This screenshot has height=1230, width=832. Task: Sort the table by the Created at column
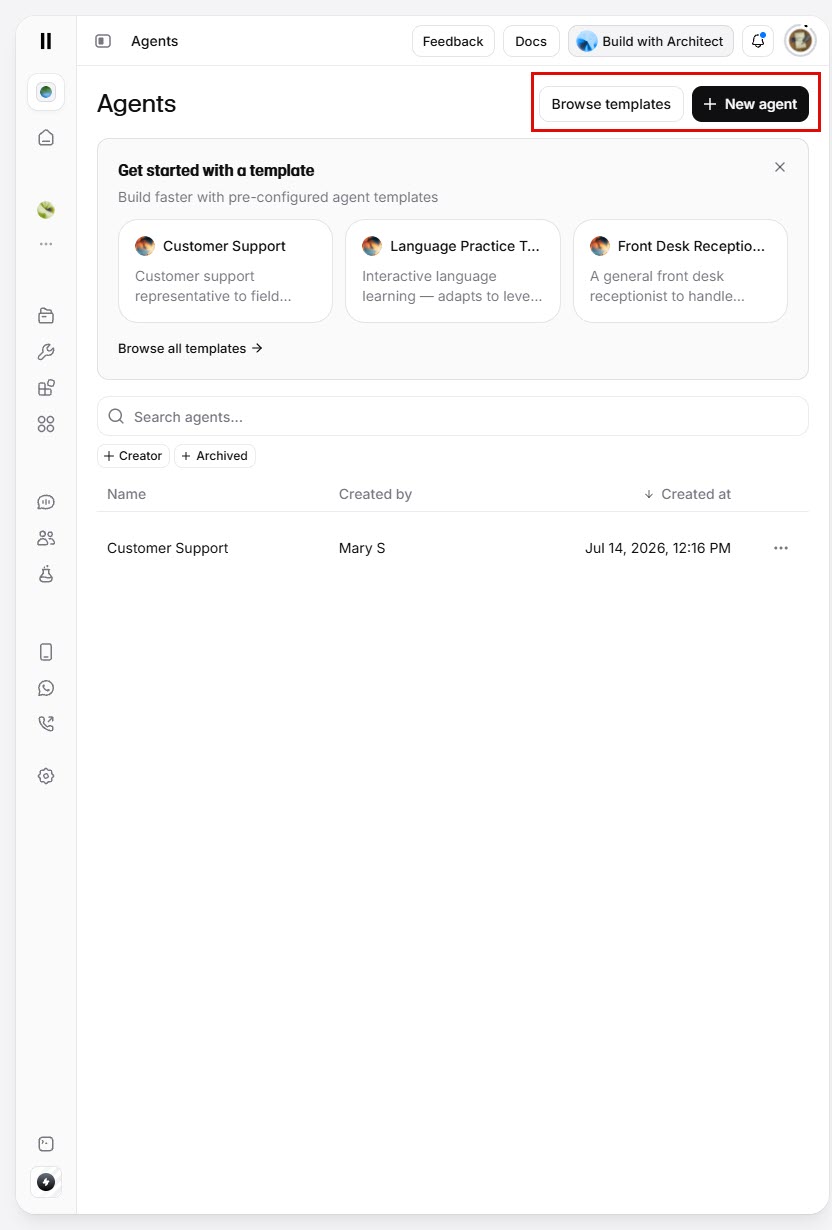[x=687, y=494]
